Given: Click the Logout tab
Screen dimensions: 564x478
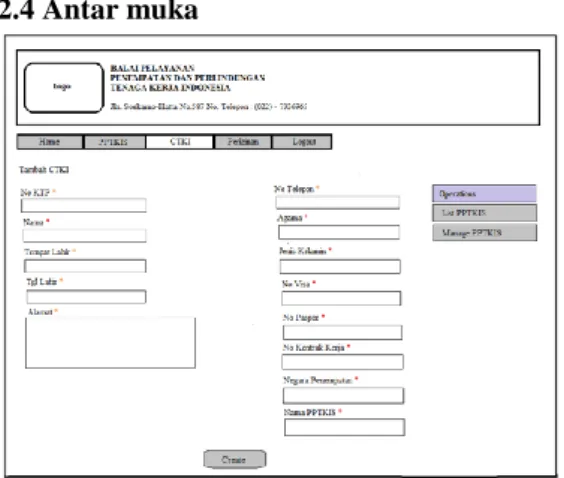Looking at the screenshot, I should point(302,142).
